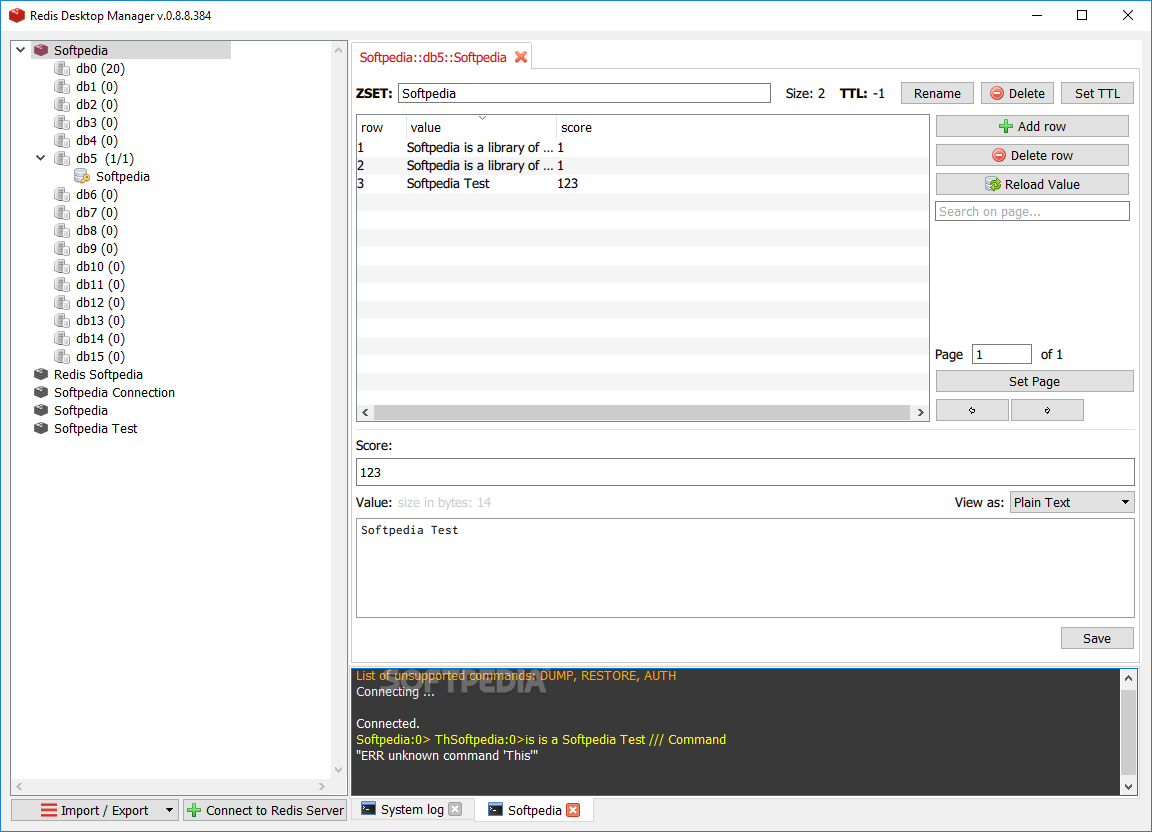
Task: Click the db0 database icon
Action: 62,68
